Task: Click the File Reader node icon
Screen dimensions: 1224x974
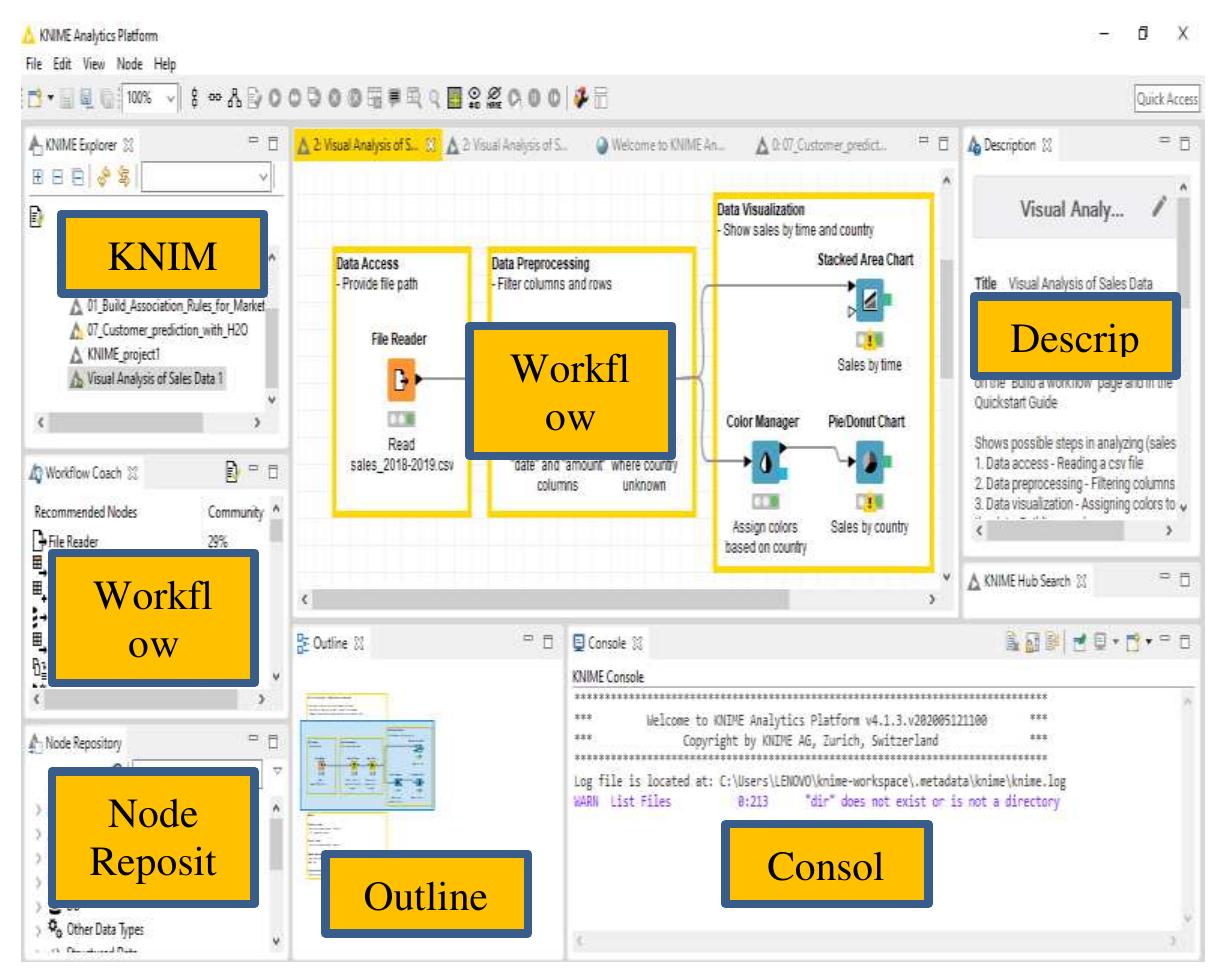Action: (x=402, y=378)
